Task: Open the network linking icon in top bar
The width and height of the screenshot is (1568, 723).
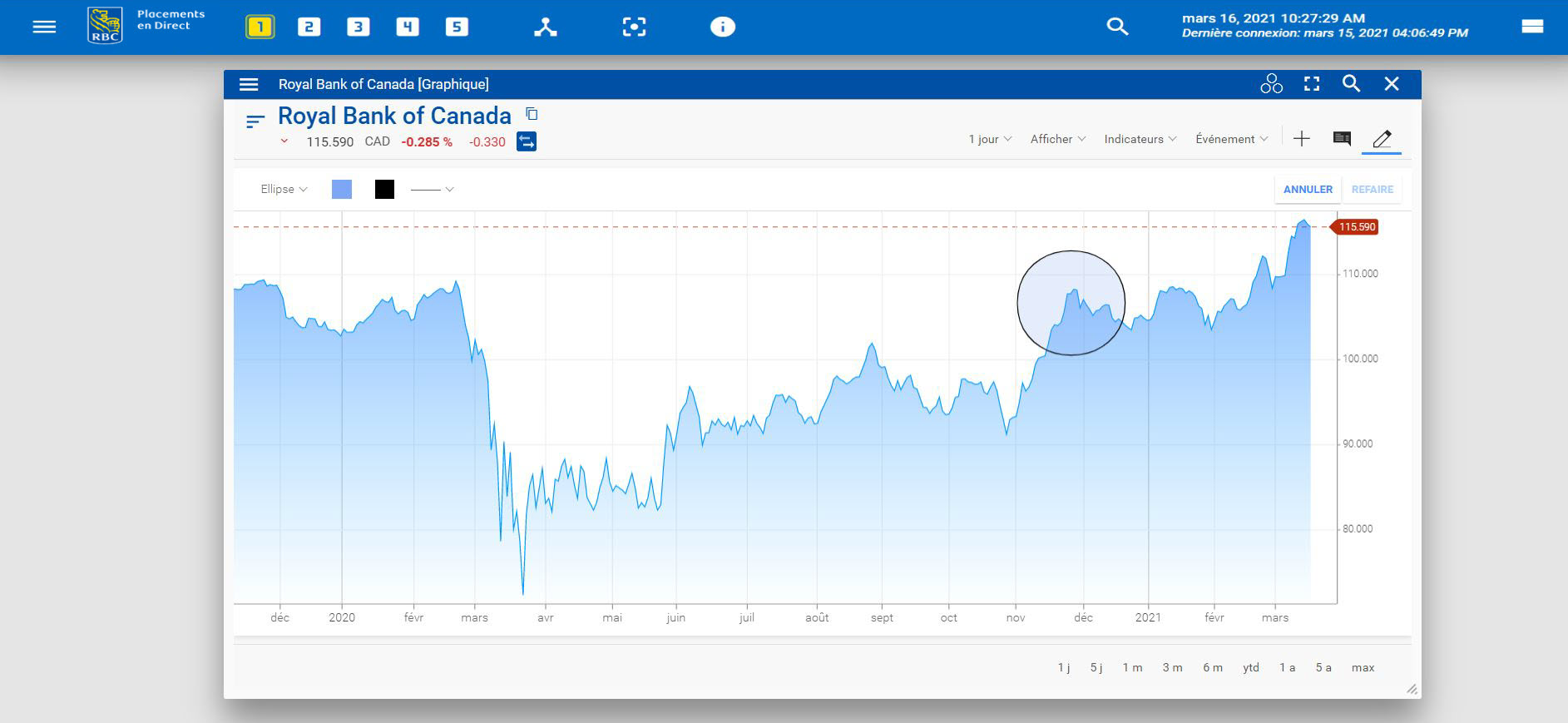Action: (546, 27)
